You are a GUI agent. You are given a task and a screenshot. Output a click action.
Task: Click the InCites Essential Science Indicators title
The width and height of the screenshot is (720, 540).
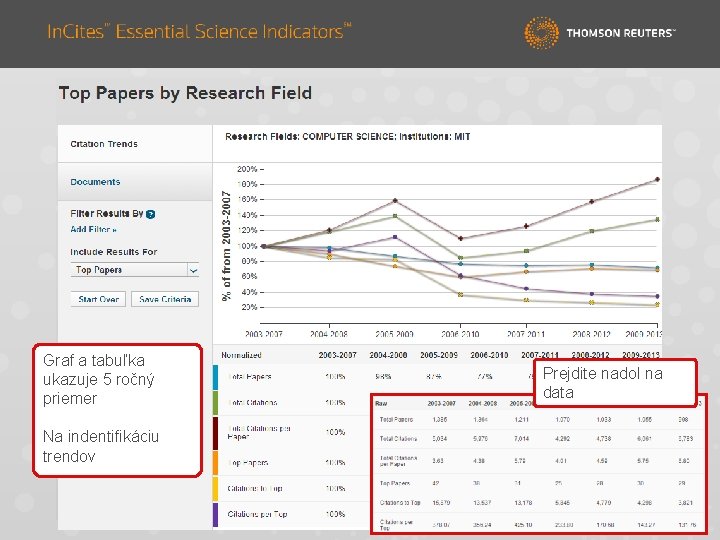[x=199, y=31]
